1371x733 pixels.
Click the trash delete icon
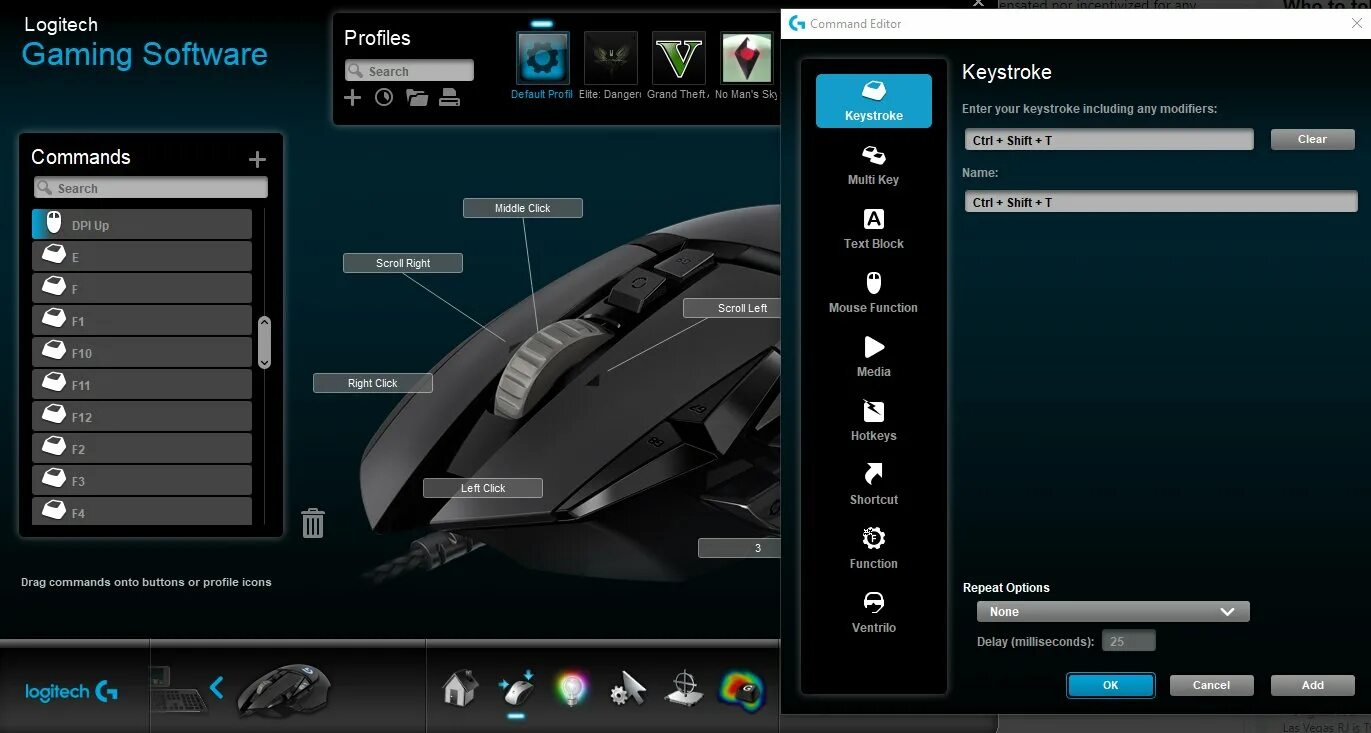pyautogui.click(x=313, y=523)
